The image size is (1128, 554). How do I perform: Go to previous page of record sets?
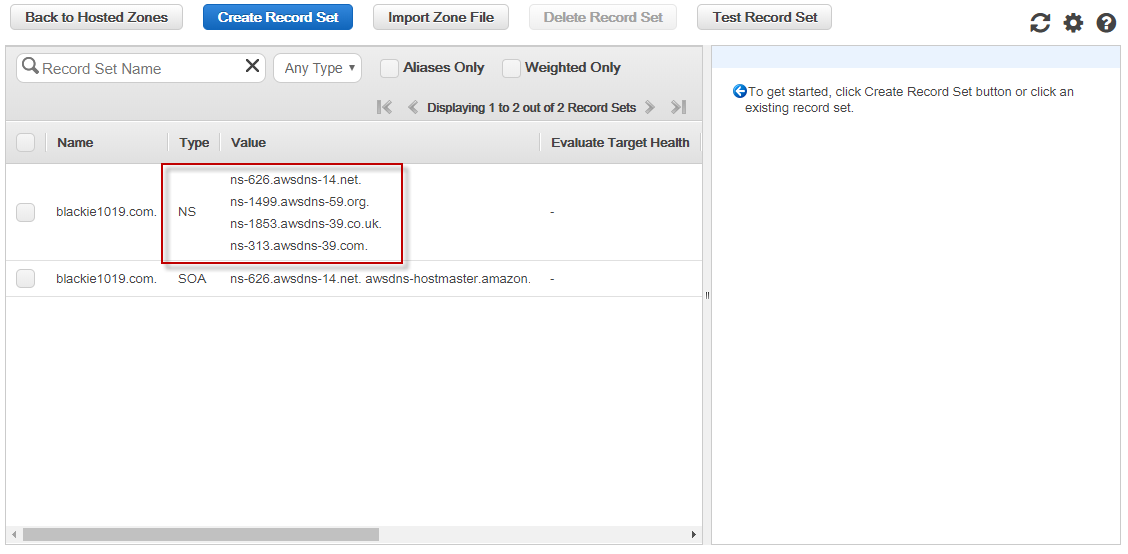pyautogui.click(x=413, y=107)
